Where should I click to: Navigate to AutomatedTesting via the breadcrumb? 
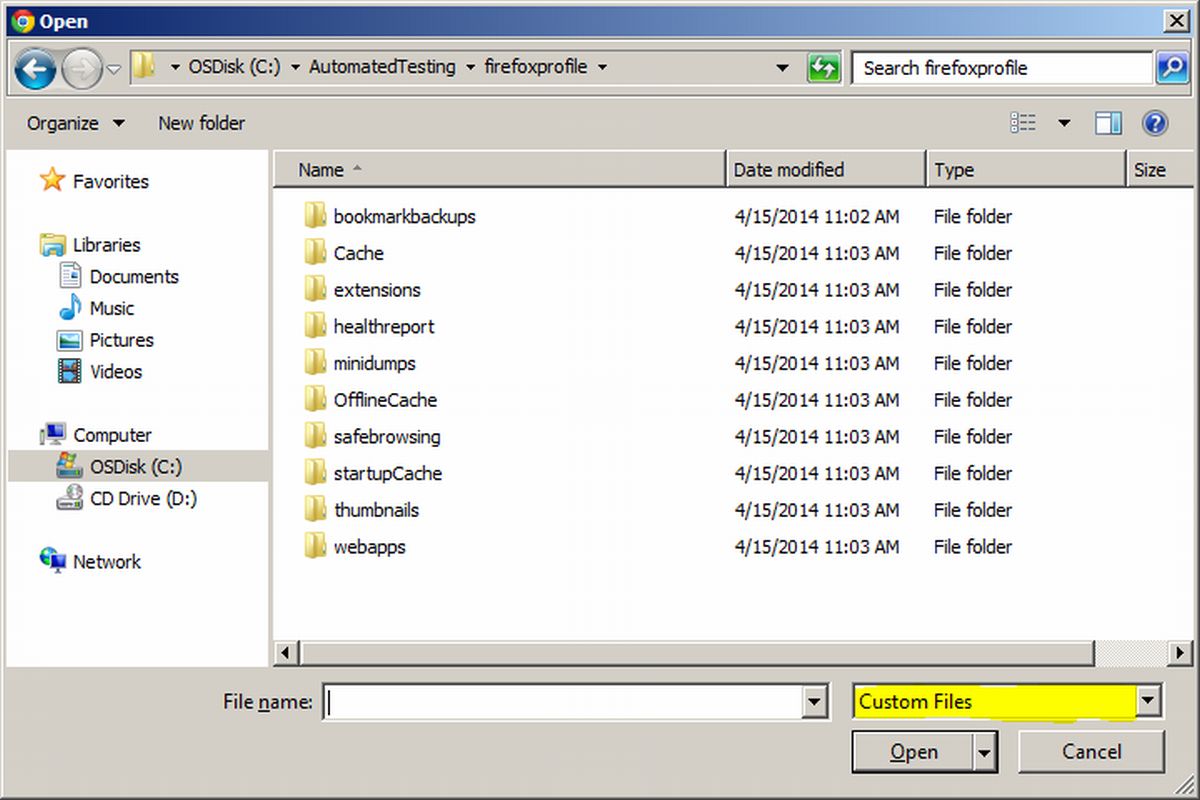[381, 67]
